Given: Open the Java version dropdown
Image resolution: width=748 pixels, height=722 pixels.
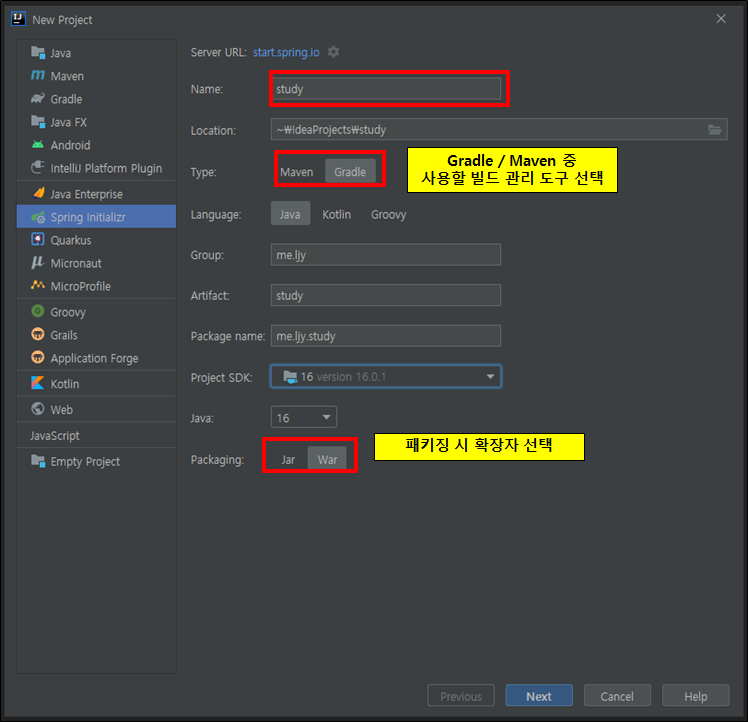Looking at the screenshot, I should [303, 418].
